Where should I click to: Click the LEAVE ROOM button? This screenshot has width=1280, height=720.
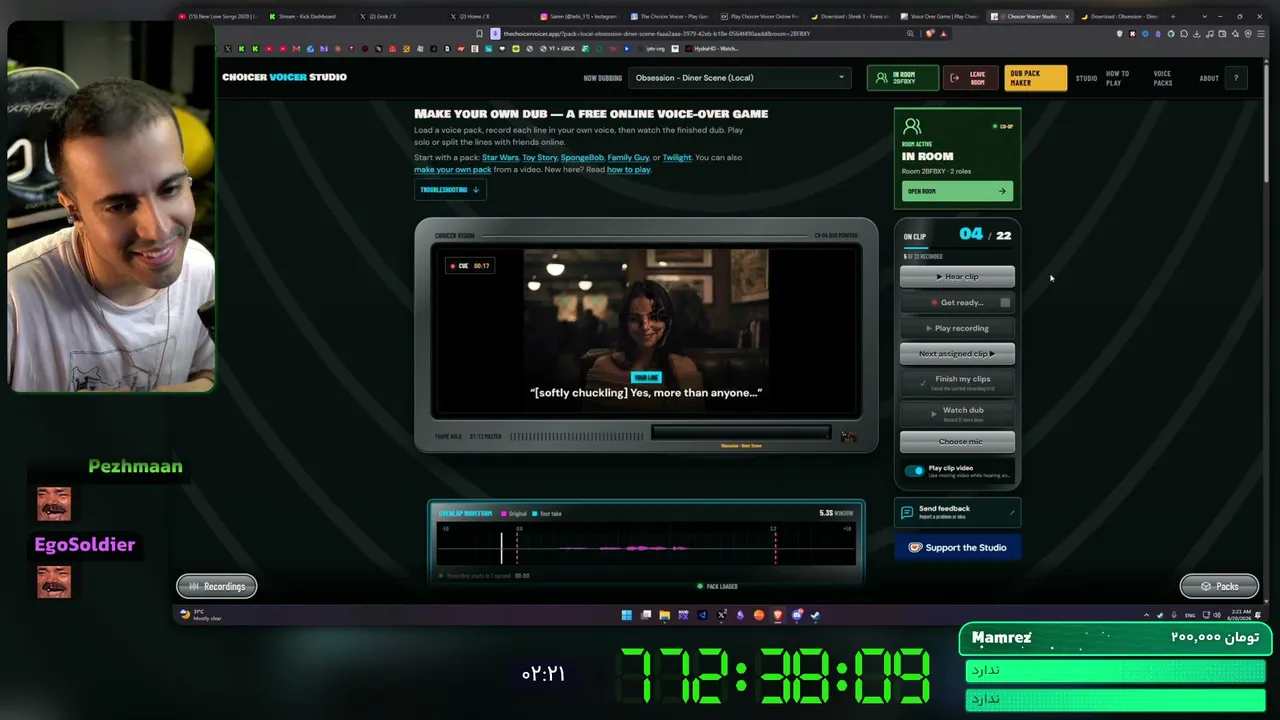(x=969, y=77)
